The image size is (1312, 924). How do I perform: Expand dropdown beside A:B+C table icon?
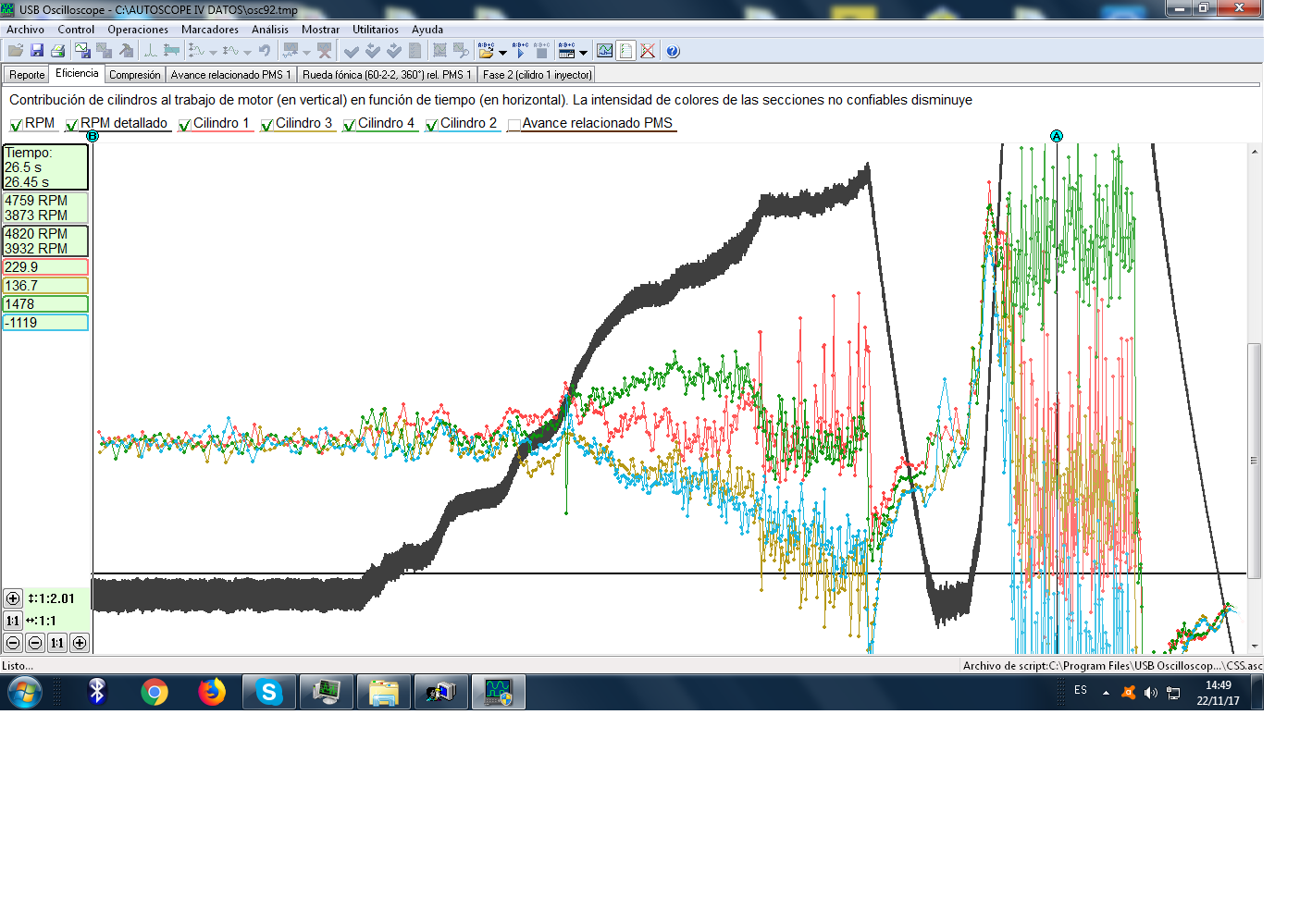(x=583, y=53)
